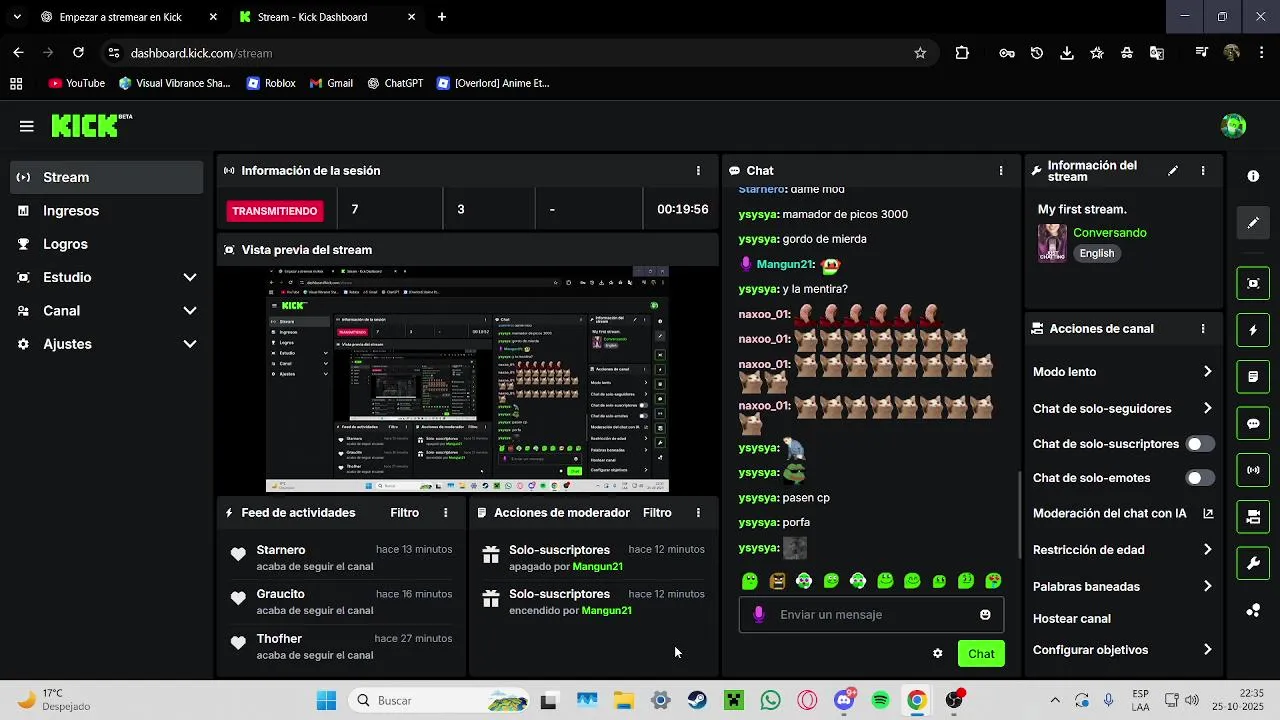This screenshot has height=720, width=1280.
Task: Click Hostear canal
Action: click(x=1072, y=619)
